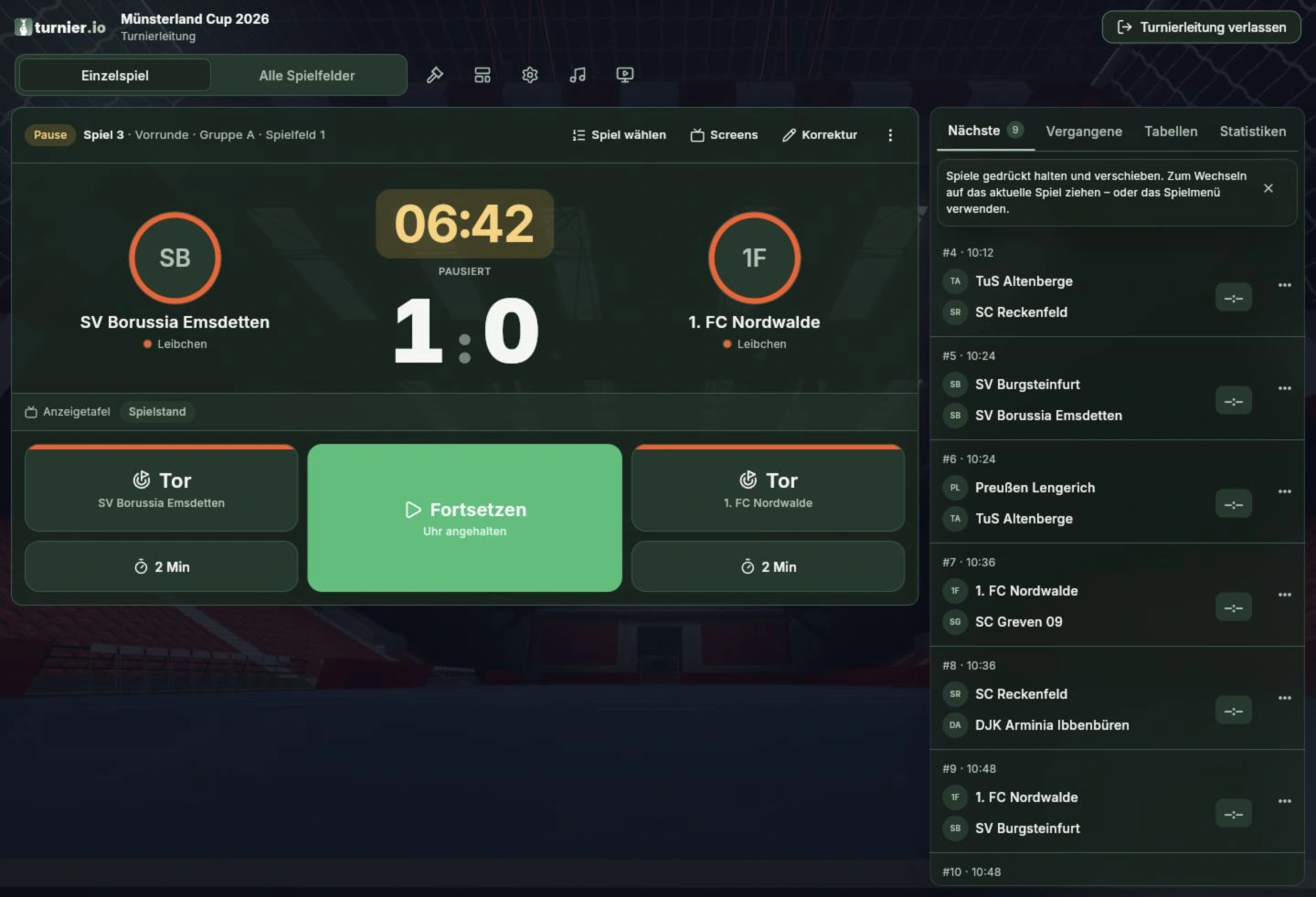Leave via Turnierleitung verlassen button

click(x=1202, y=27)
